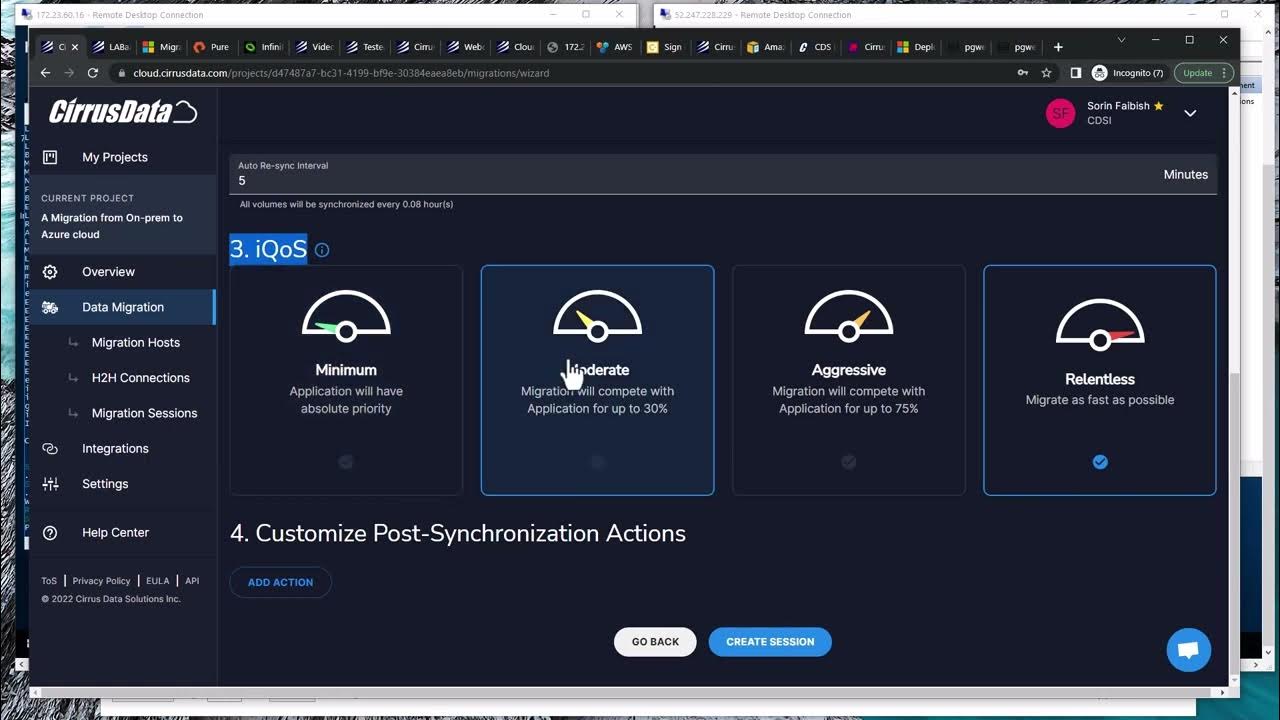This screenshot has width=1280, height=720.
Task: Click the browser back arrow
Action: coord(45,73)
